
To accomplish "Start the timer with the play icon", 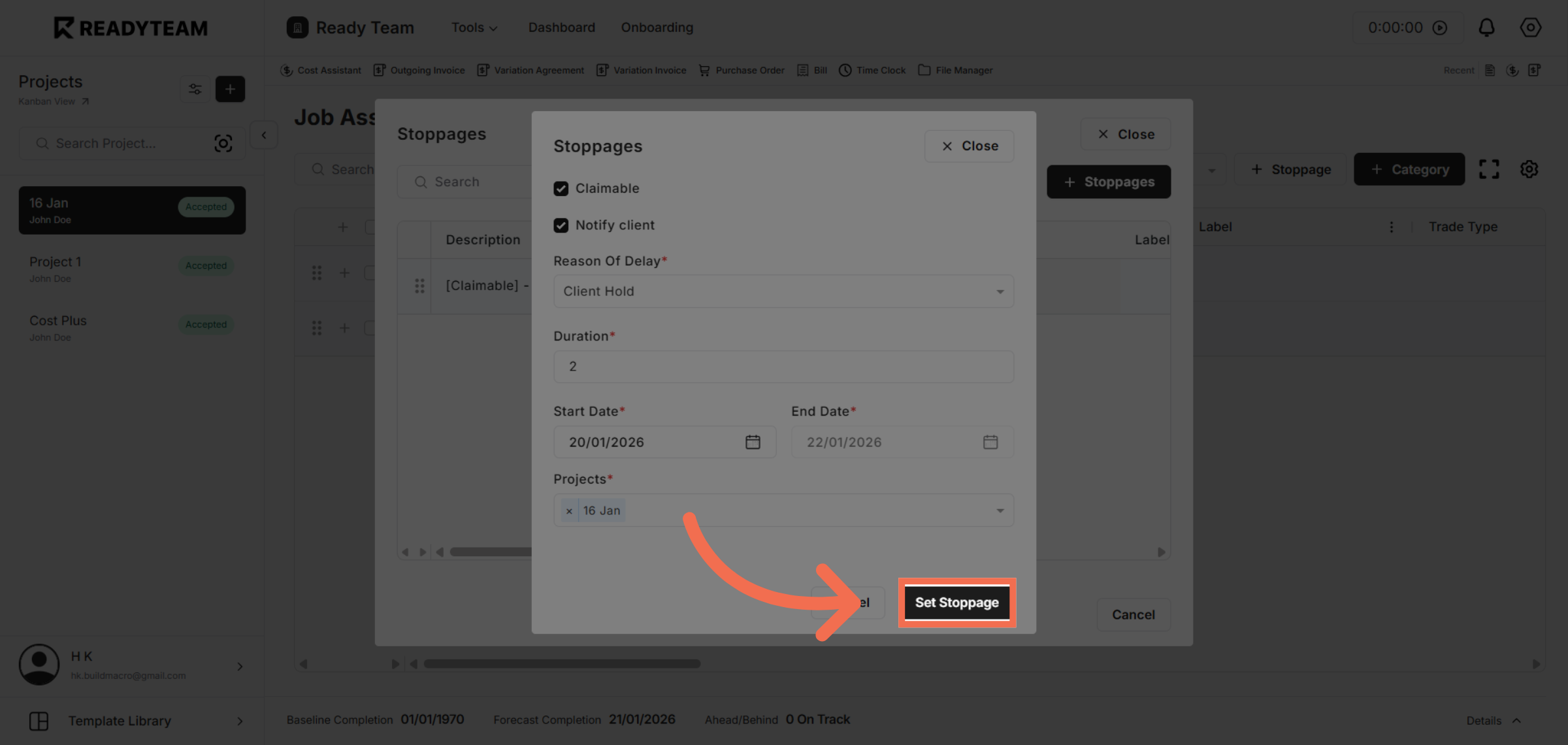I will click(x=1441, y=27).
